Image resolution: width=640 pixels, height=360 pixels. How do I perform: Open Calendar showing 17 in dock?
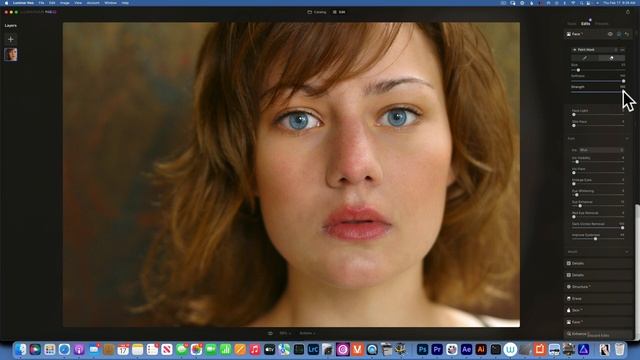[123, 349]
